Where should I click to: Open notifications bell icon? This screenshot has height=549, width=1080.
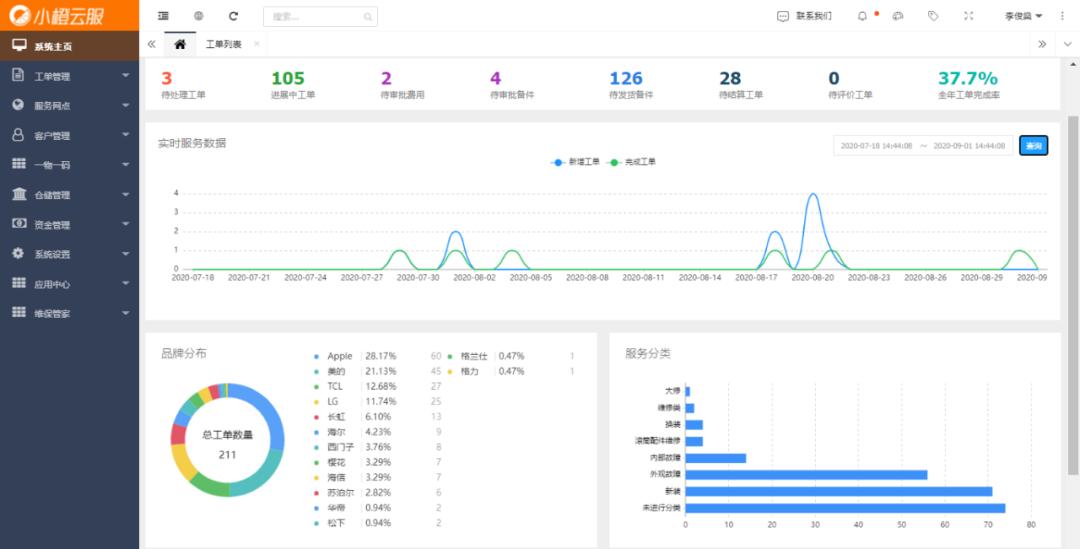(862, 16)
